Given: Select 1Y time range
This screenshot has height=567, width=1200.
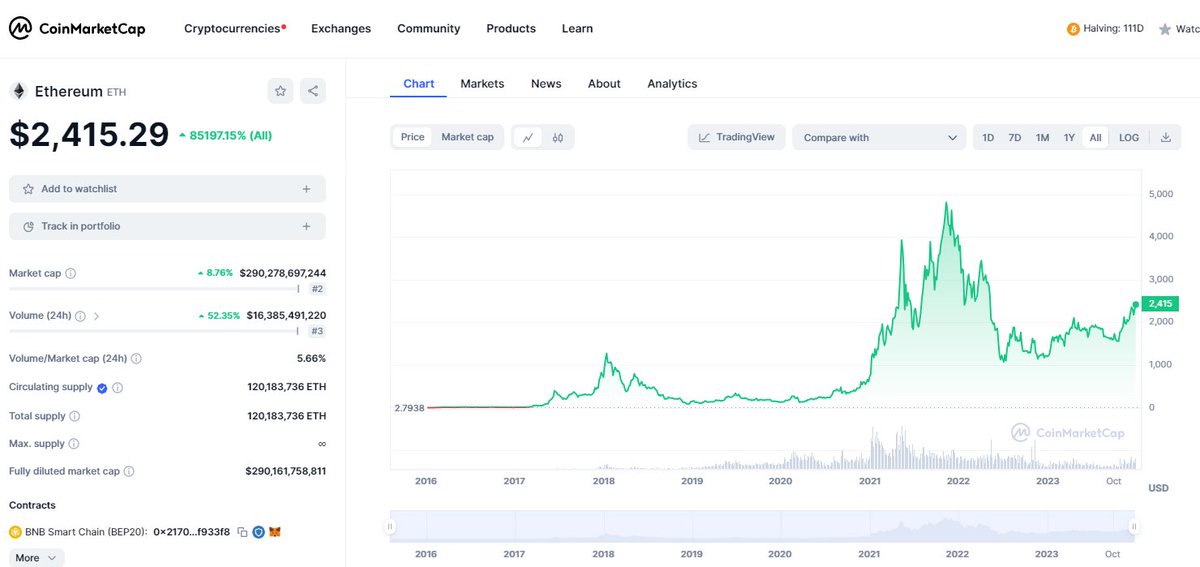Looking at the screenshot, I should (x=1069, y=137).
